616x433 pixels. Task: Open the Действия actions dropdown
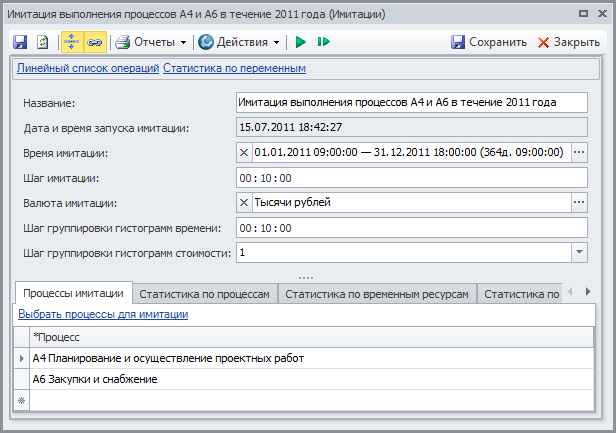[x=239, y=42]
